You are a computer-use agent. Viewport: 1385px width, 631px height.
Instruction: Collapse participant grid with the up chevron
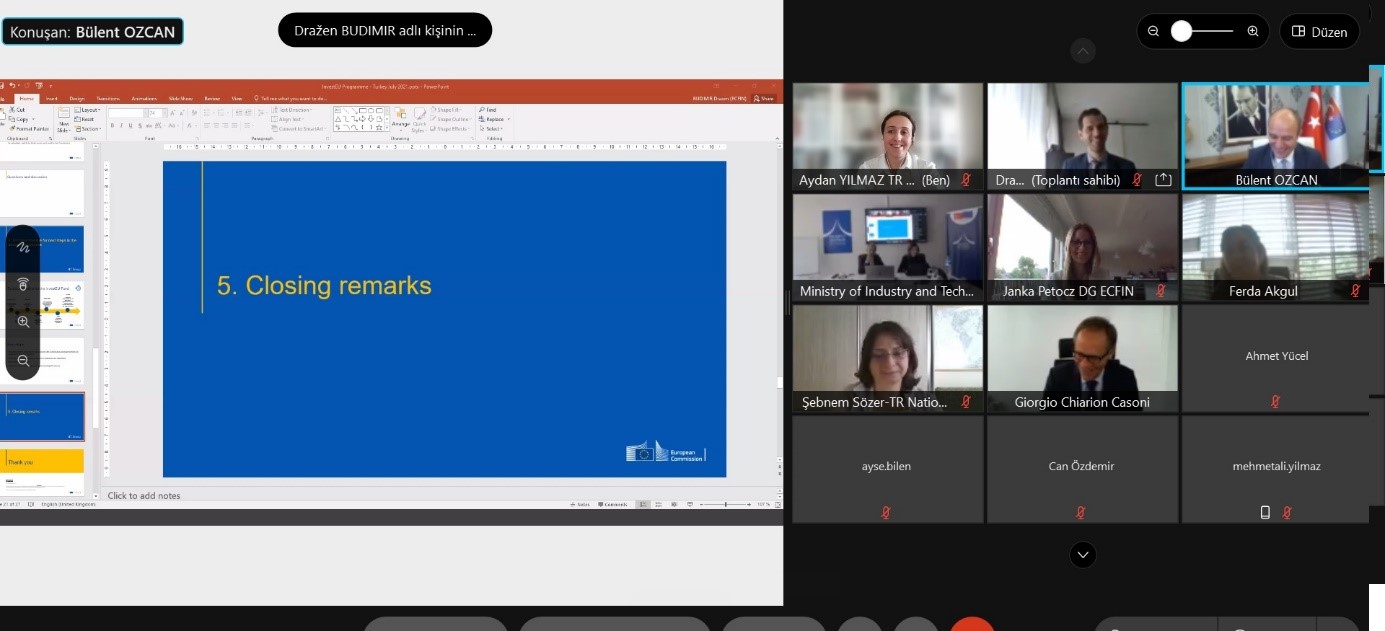pyautogui.click(x=1083, y=51)
